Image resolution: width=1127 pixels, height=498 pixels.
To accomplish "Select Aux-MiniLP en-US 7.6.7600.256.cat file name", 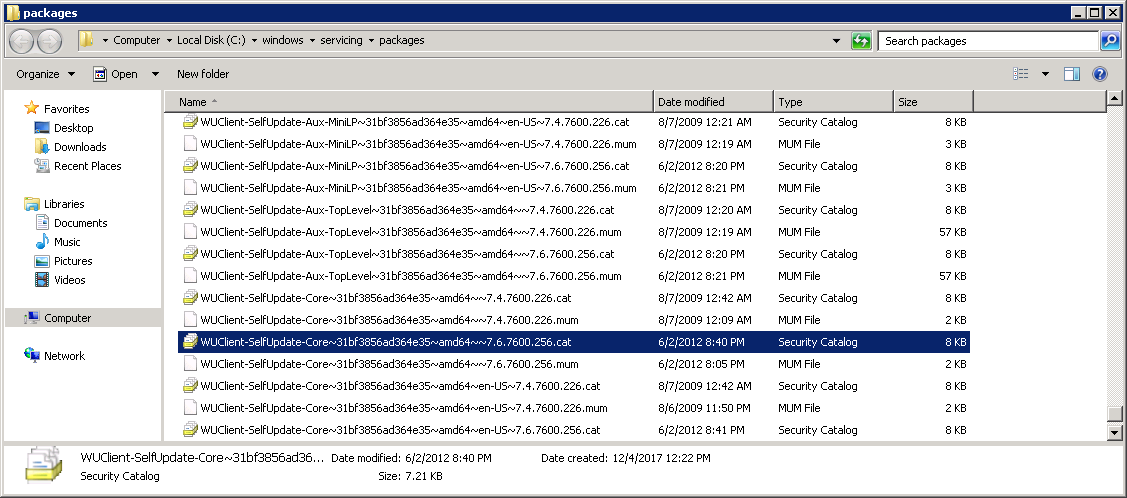I will tap(415, 166).
